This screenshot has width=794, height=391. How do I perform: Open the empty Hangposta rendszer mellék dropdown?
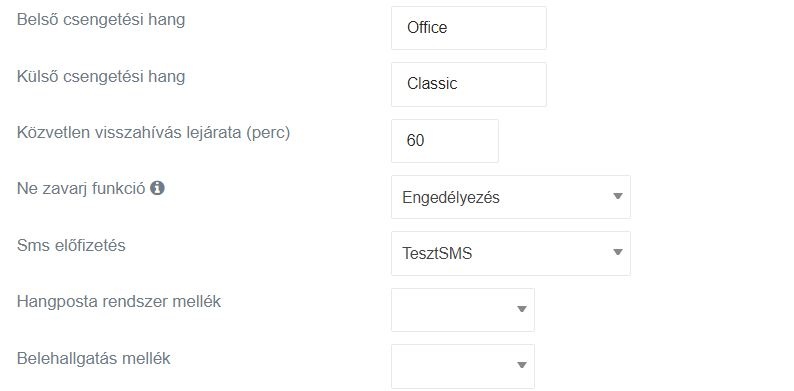point(463,309)
